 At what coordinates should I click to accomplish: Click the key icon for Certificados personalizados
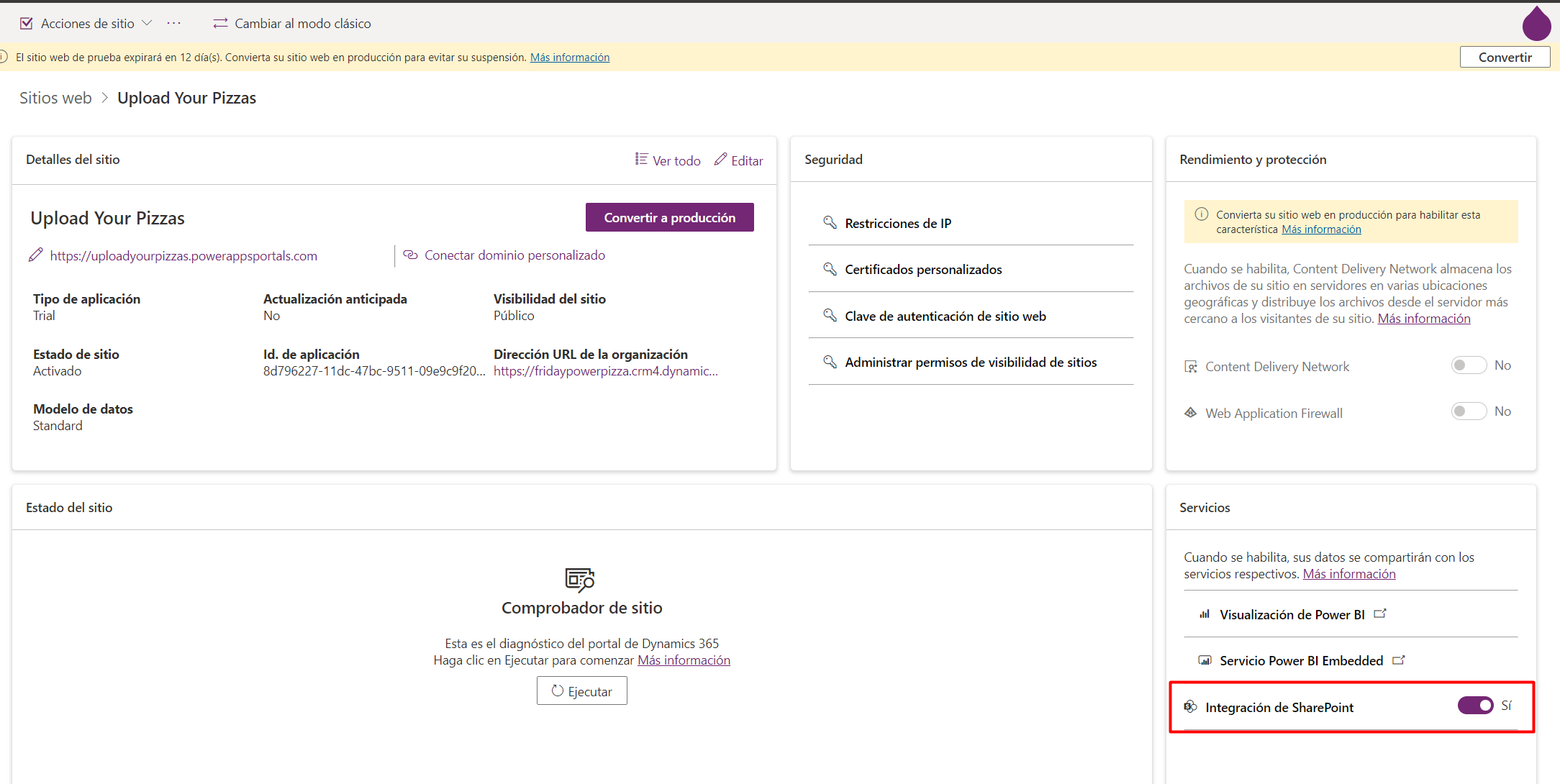(x=830, y=268)
